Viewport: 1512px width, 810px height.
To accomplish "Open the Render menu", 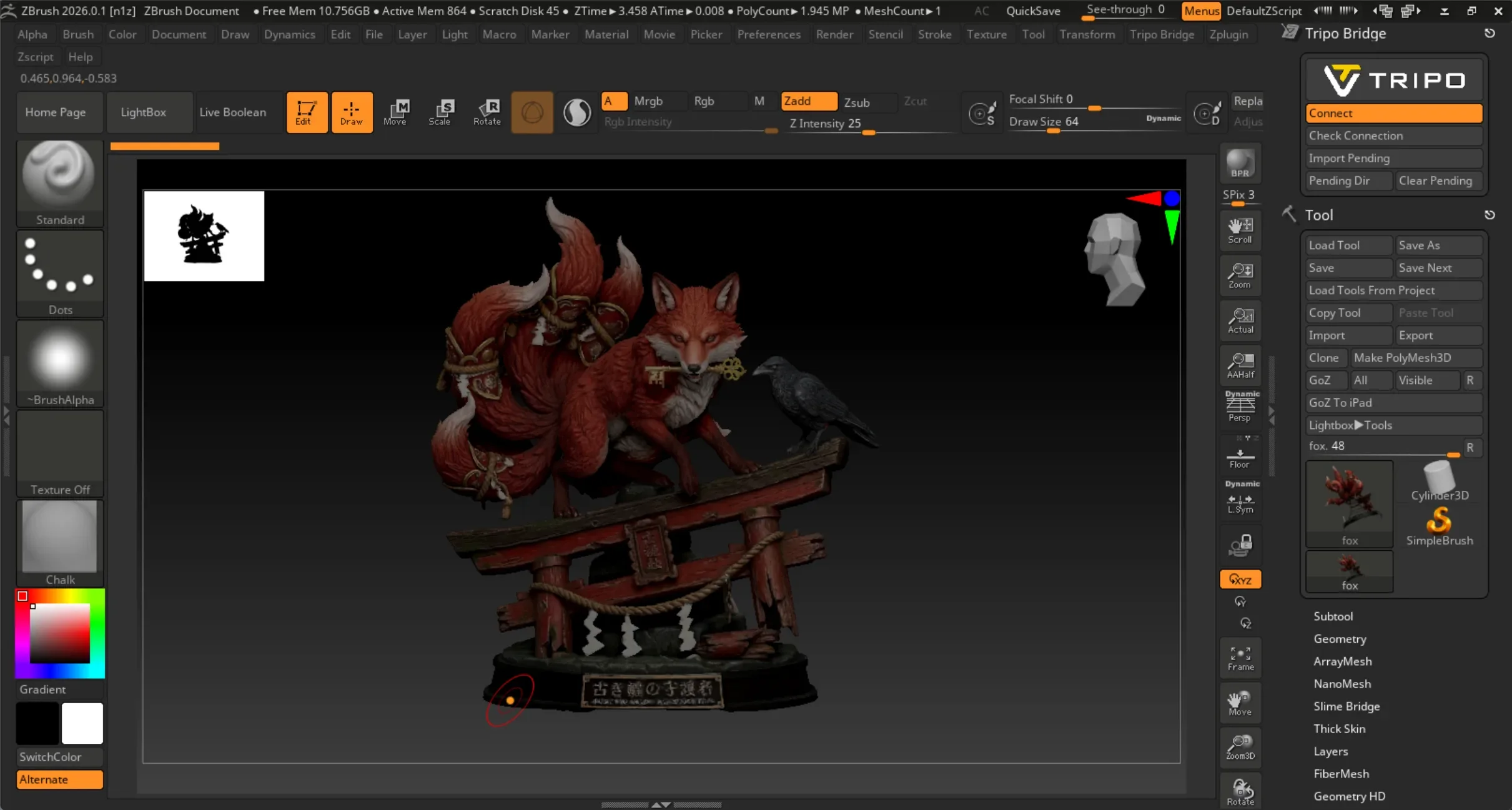I will (834, 34).
